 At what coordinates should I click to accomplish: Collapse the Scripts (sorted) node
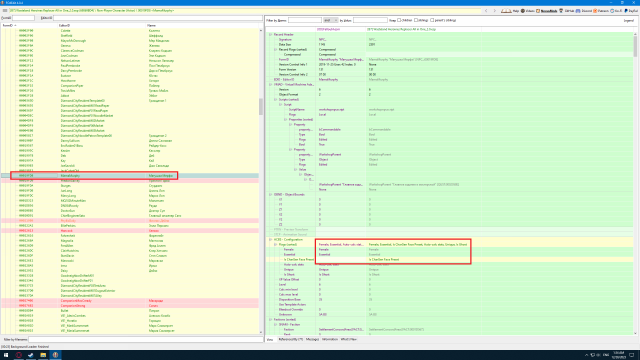coord(276,100)
